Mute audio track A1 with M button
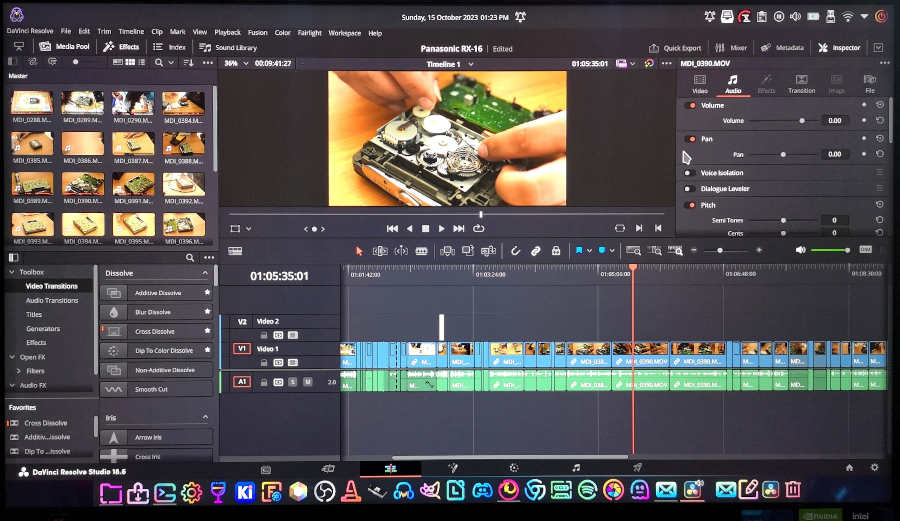Viewport: 900px width, 521px height. [308, 382]
